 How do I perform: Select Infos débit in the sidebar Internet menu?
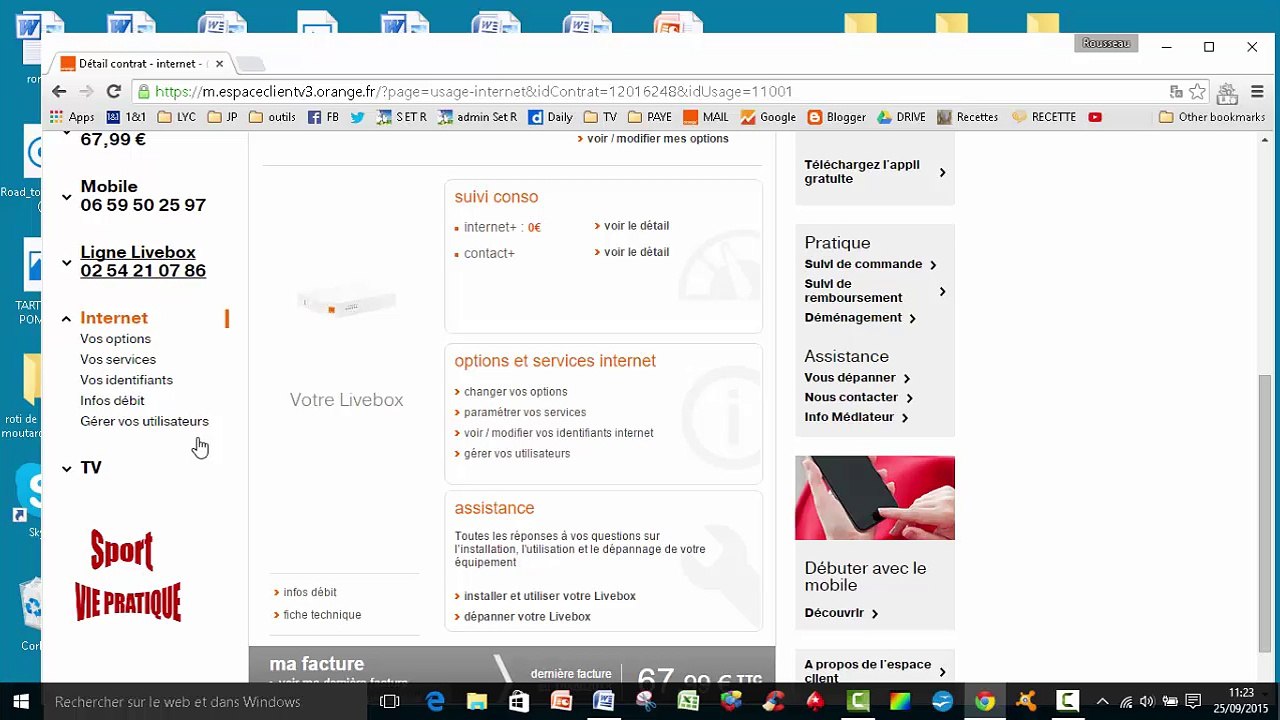(112, 401)
